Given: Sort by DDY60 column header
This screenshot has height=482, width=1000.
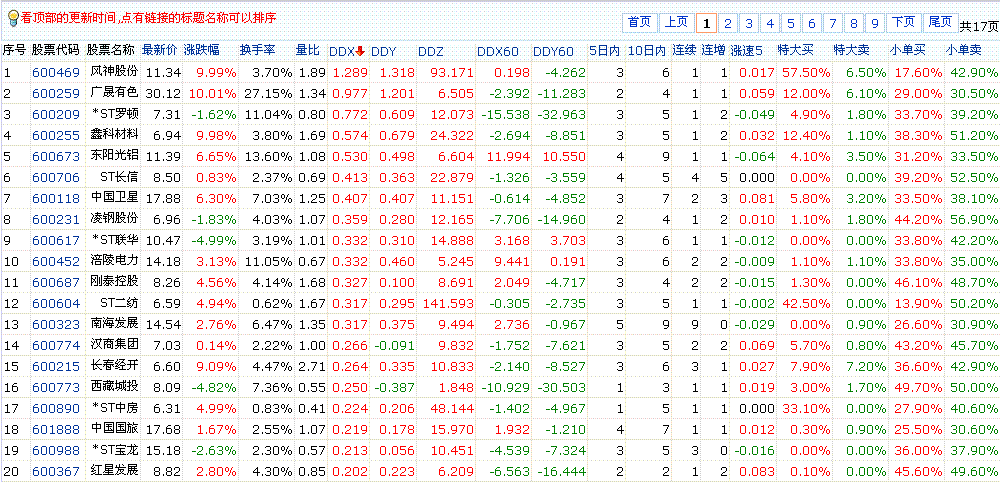Looking at the screenshot, I should (x=553, y=51).
